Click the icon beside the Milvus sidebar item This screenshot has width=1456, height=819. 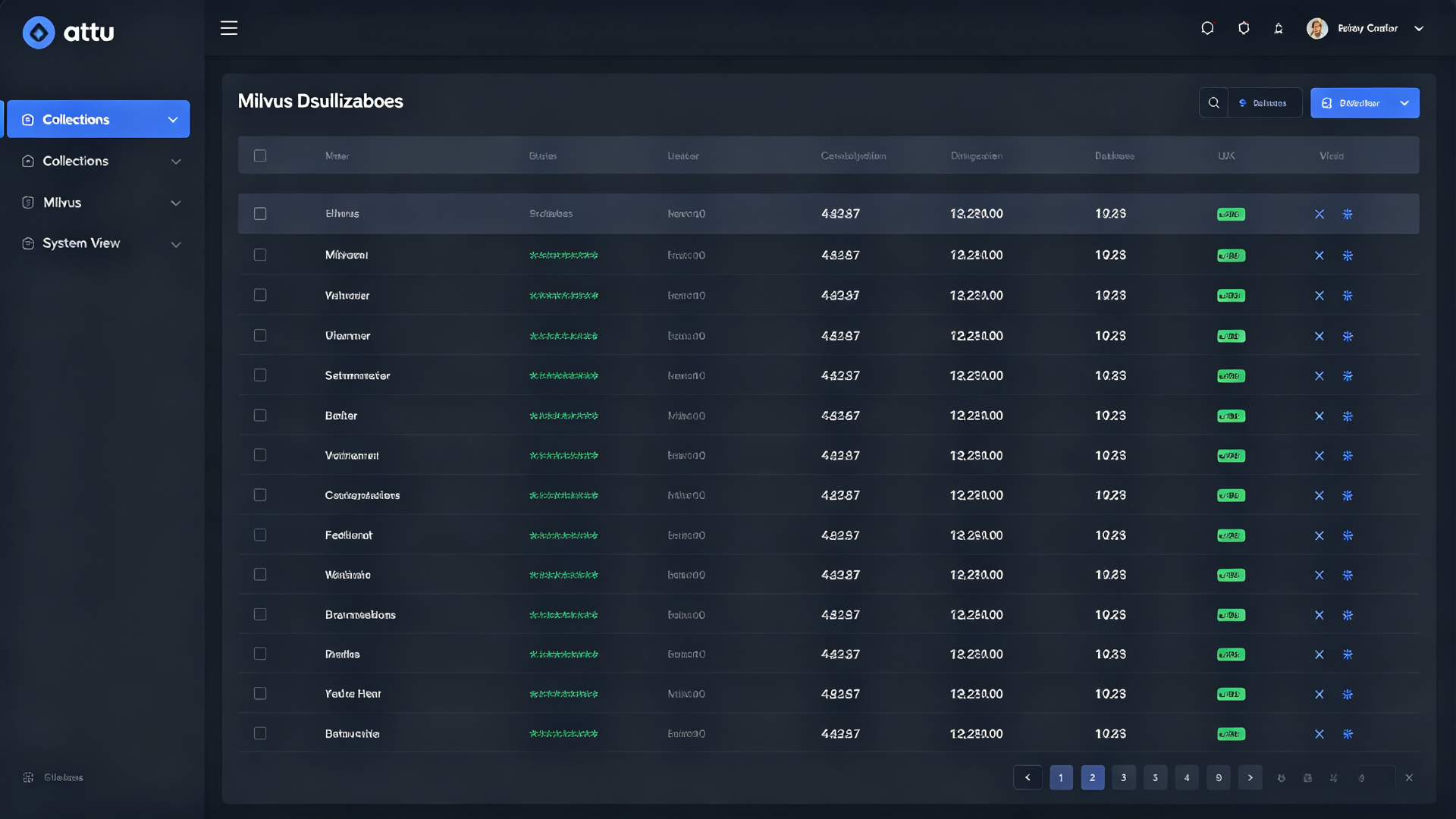point(28,202)
